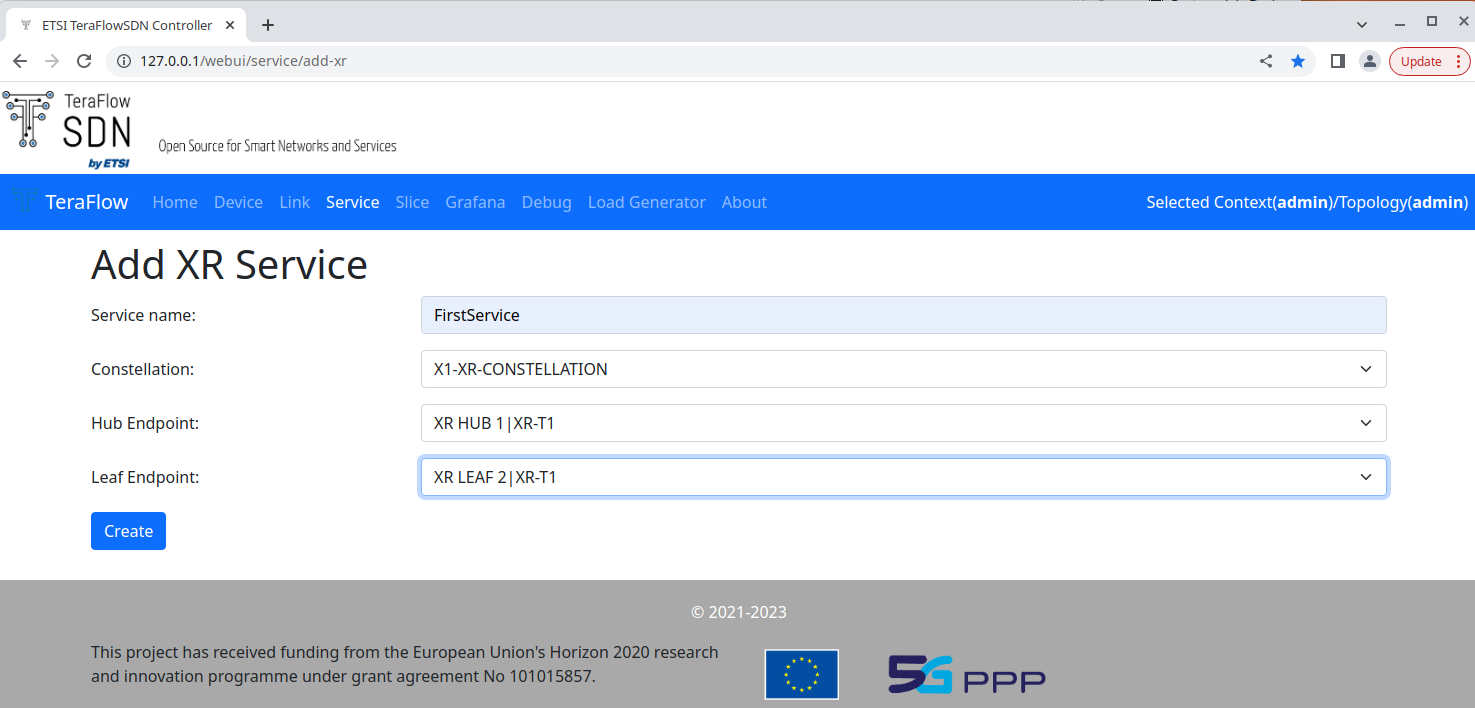
Task: Go to the Device menu item
Action: [238, 202]
